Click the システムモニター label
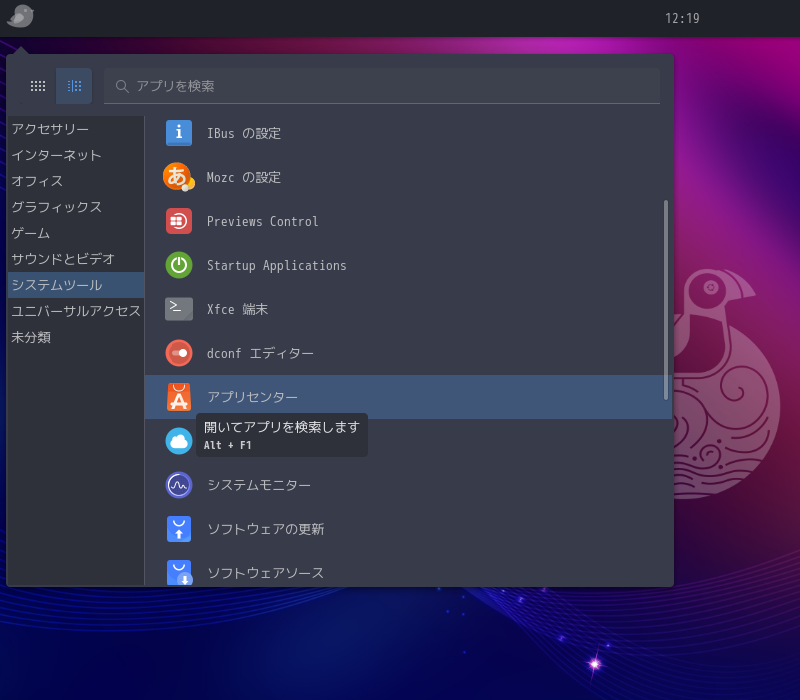 [259, 485]
